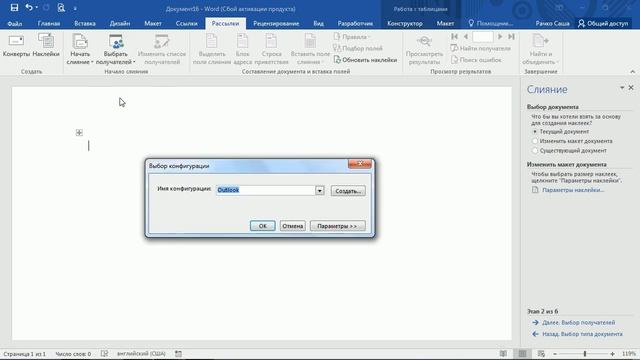Switch to web layout view icon
640x360 pixels.
pyautogui.click(x=541, y=354)
